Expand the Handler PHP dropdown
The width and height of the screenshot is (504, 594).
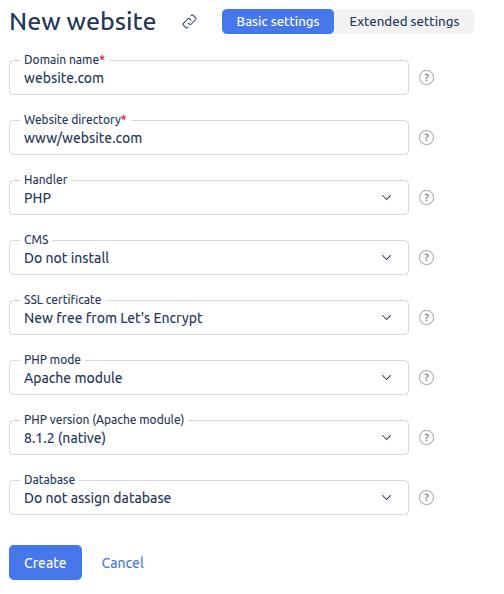[x=209, y=197]
